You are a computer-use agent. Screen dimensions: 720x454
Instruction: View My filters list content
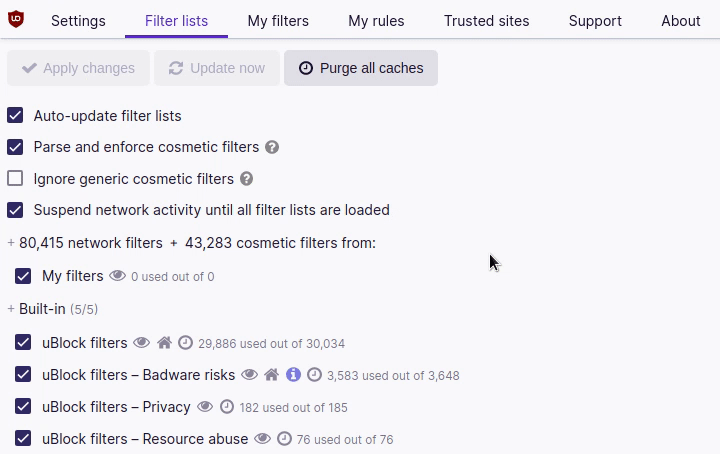tap(117, 276)
